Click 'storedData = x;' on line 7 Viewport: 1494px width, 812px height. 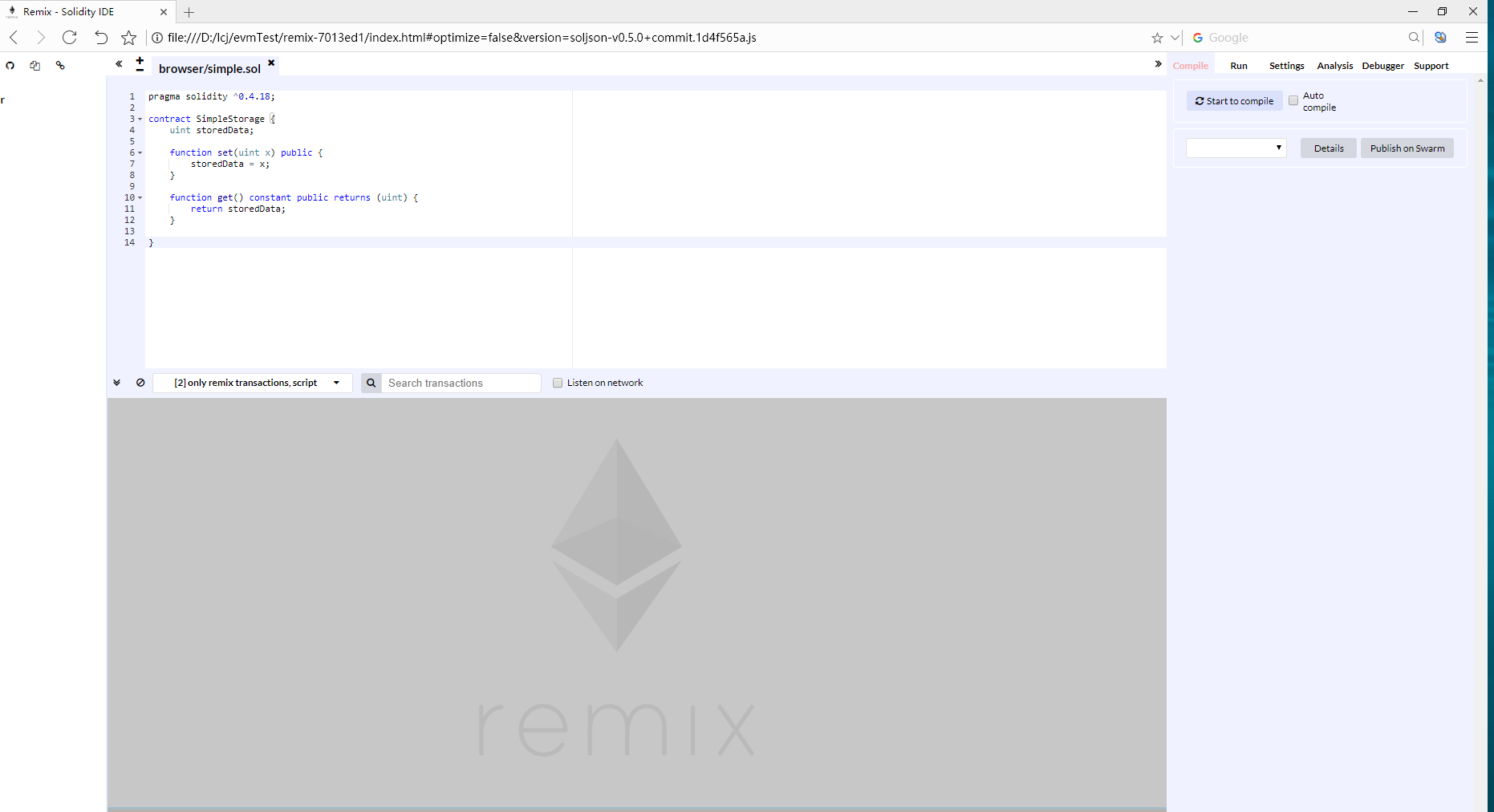coord(230,164)
